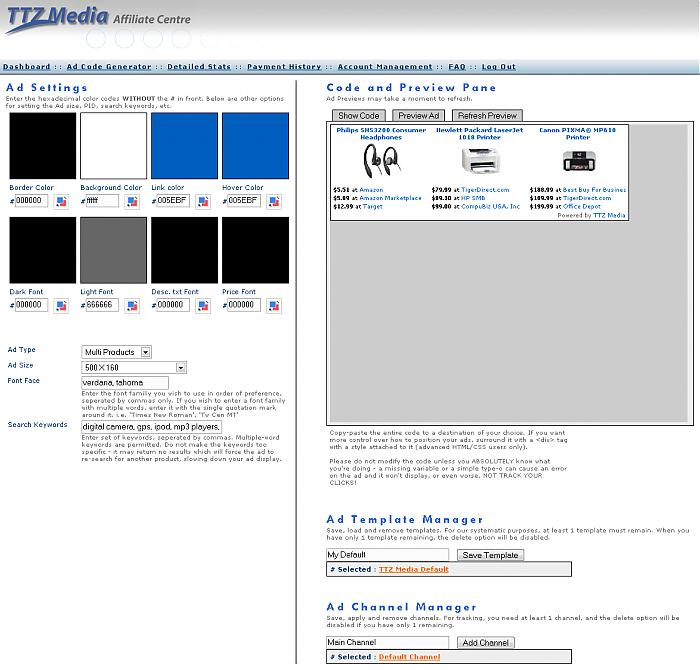700x670 pixels.
Task: Open Ad Code Generator menu
Action: point(109,67)
